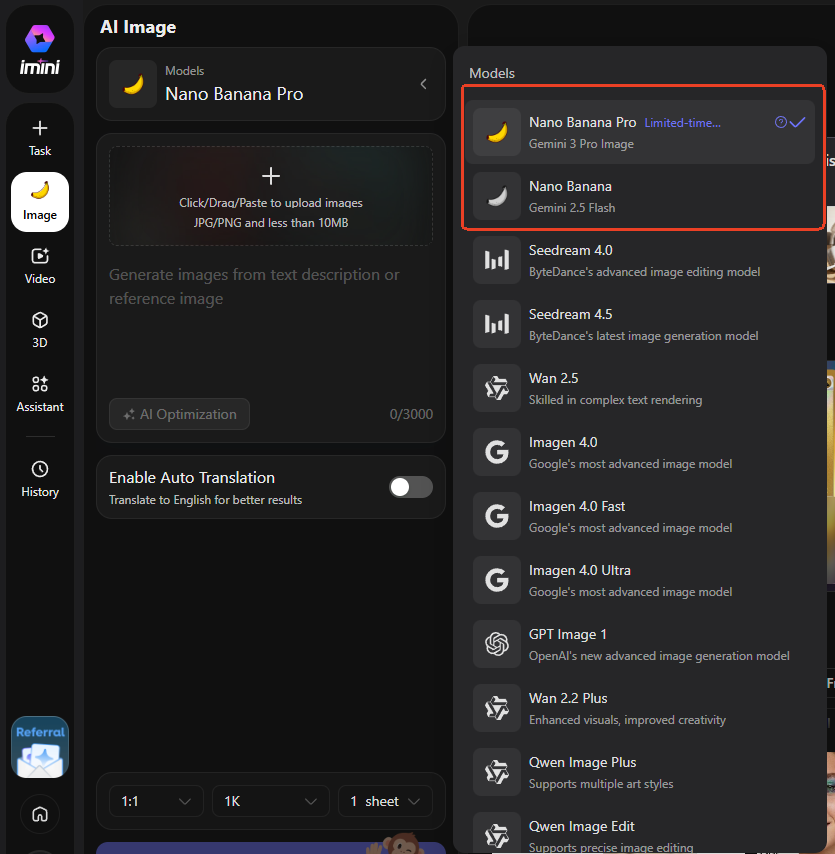Image resolution: width=835 pixels, height=854 pixels.
Task: Choose GPT Image 1 model
Action: tap(640, 644)
